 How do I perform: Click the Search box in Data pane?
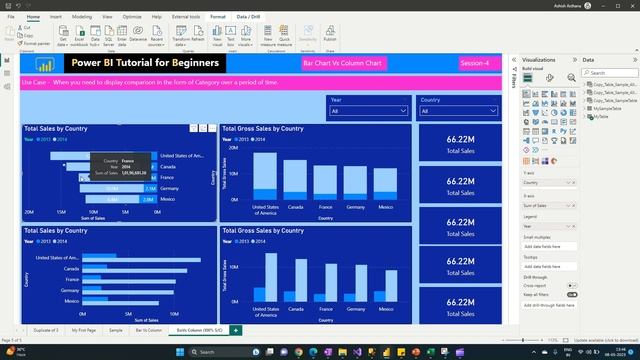[x=610, y=73]
